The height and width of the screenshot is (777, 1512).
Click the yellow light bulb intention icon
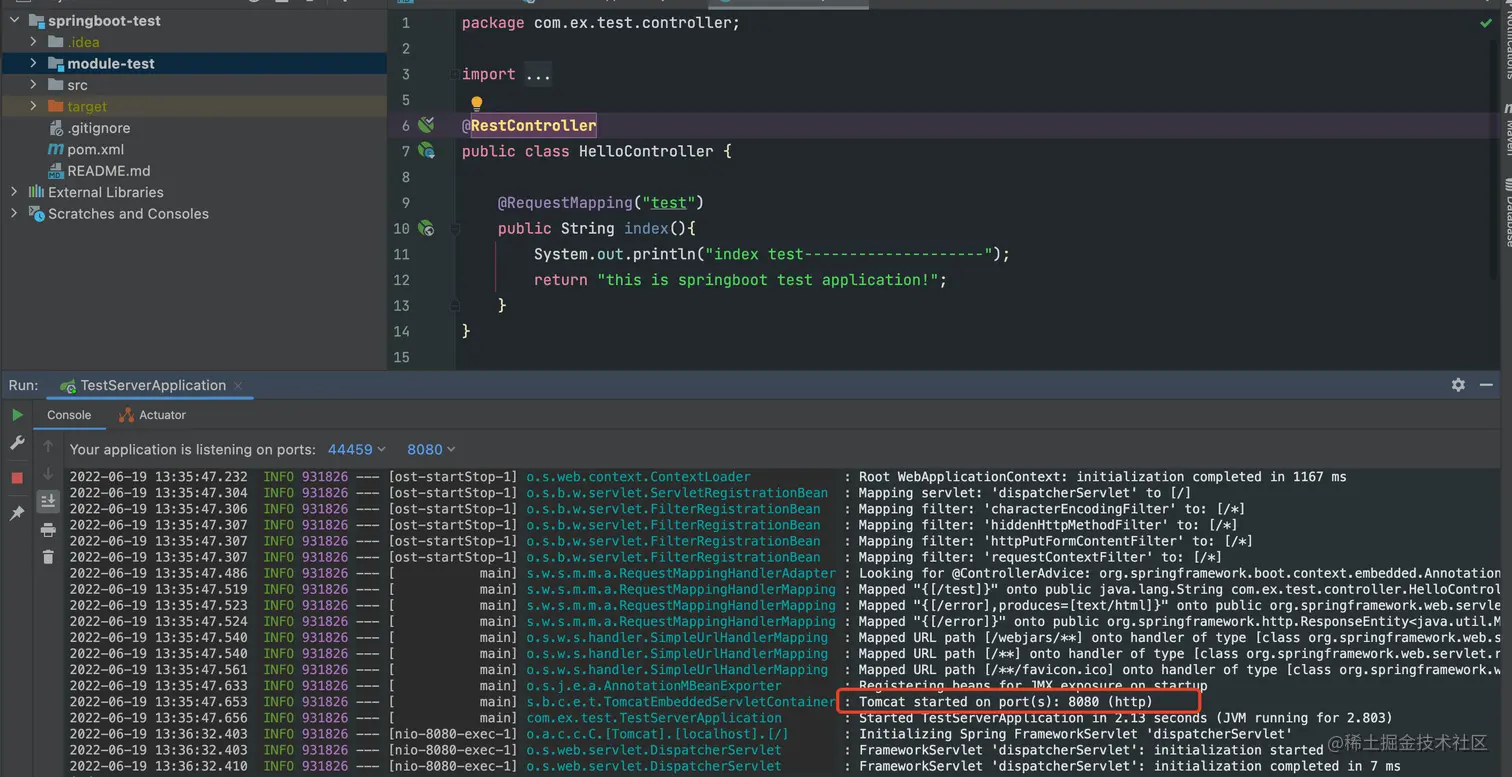point(477,103)
